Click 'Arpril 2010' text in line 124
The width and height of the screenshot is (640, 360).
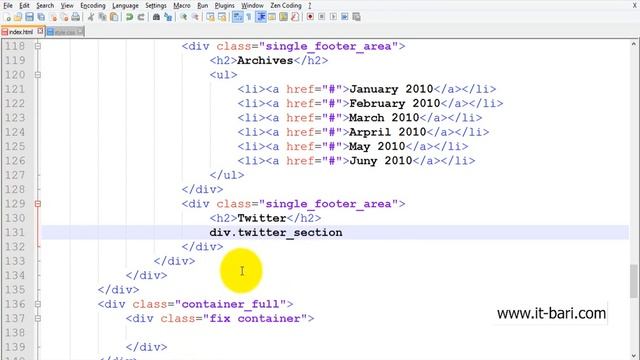click(388, 132)
